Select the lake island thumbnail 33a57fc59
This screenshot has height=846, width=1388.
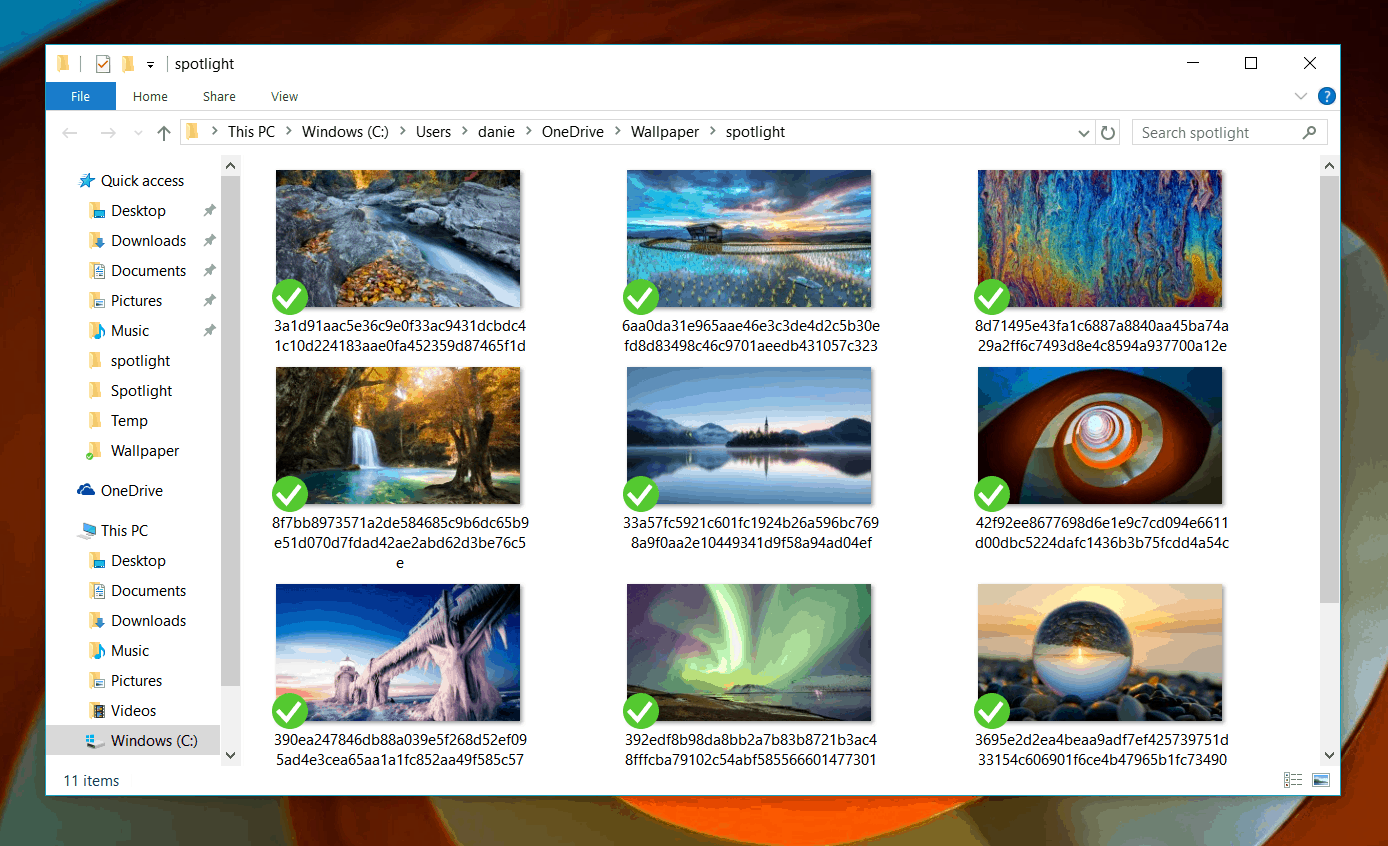click(749, 435)
